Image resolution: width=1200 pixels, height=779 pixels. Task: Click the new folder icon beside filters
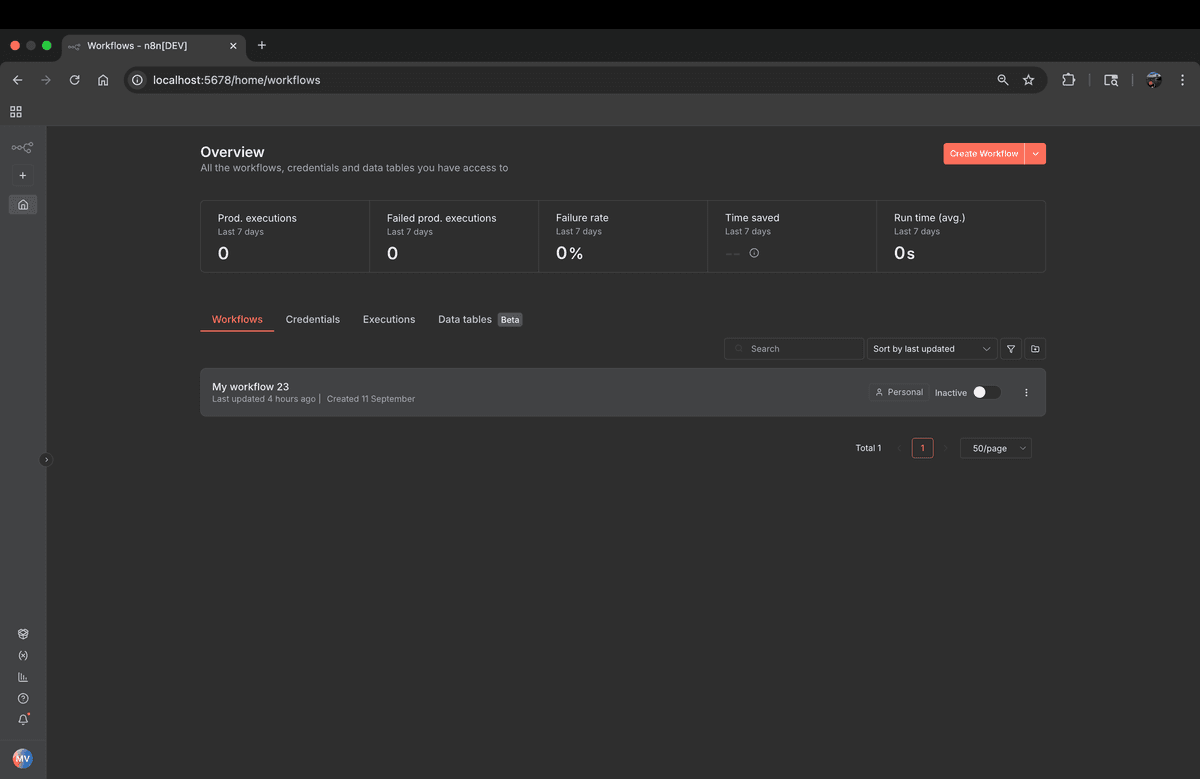pos(1035,349)
